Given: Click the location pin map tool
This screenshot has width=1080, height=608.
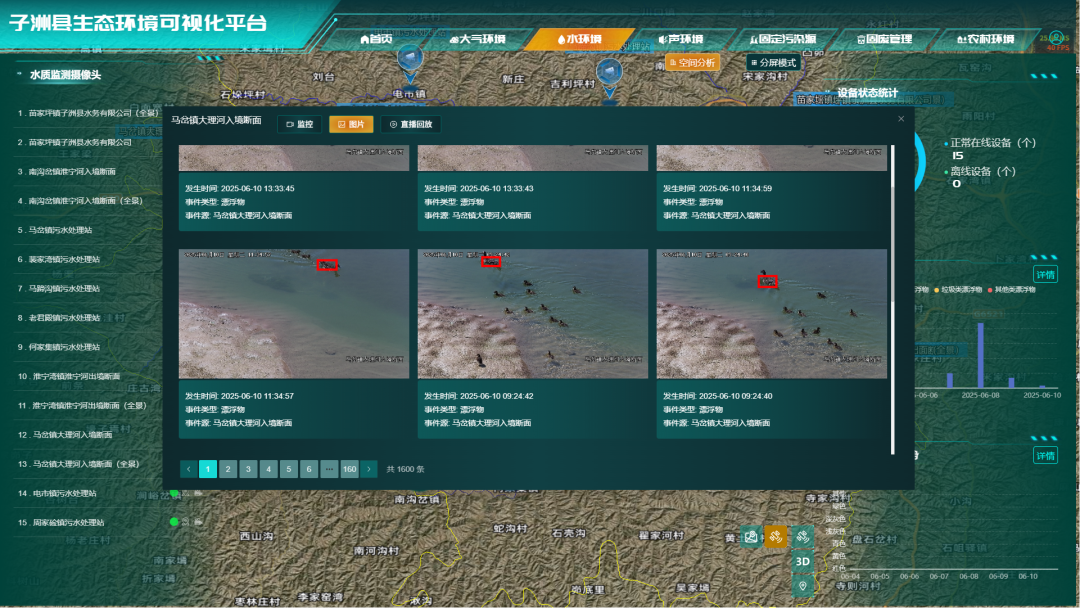Looking at the screenshot, I should (x=802, y=585).
